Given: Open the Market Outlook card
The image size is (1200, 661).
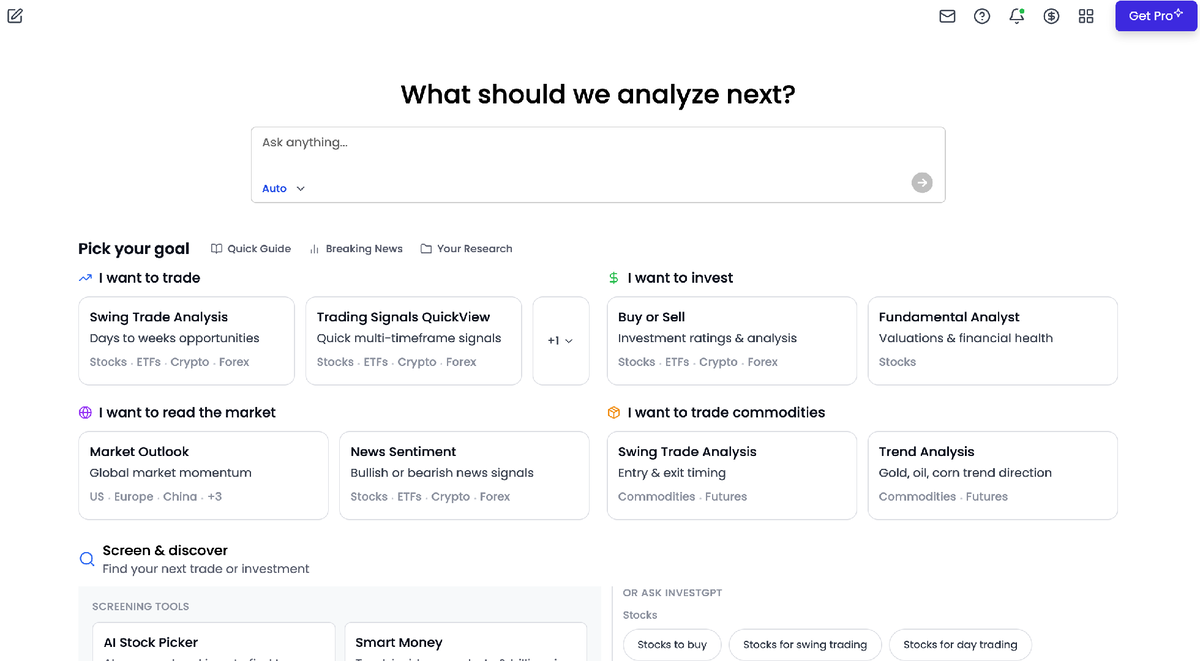Looking at the screenshot, I should (x=203, y=475).
